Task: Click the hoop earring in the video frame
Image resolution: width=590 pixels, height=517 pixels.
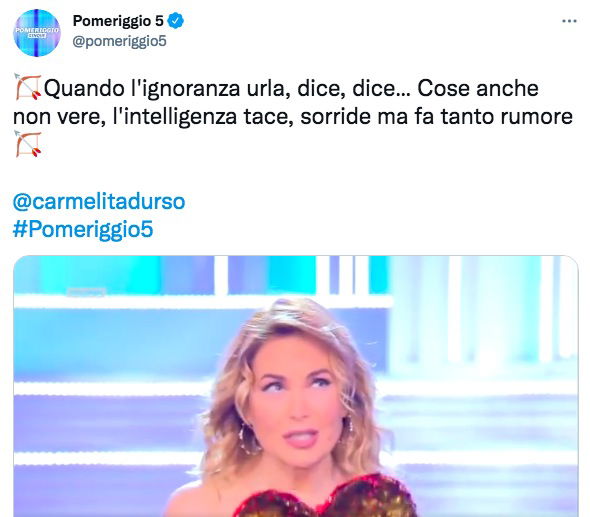Action: coord(249,438)
